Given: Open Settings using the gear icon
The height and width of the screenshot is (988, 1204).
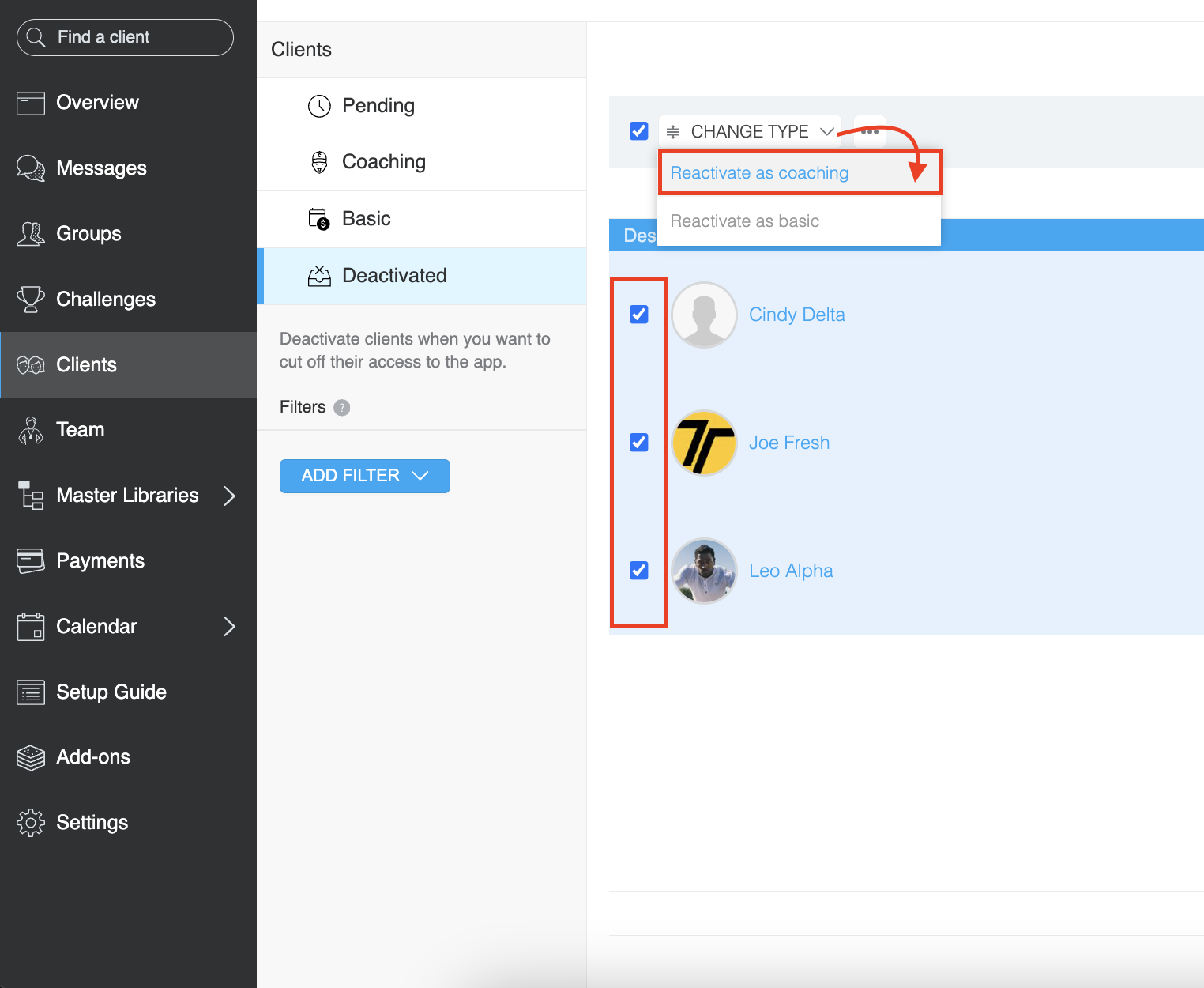Looking at the screenshot, I should point(31,823).
